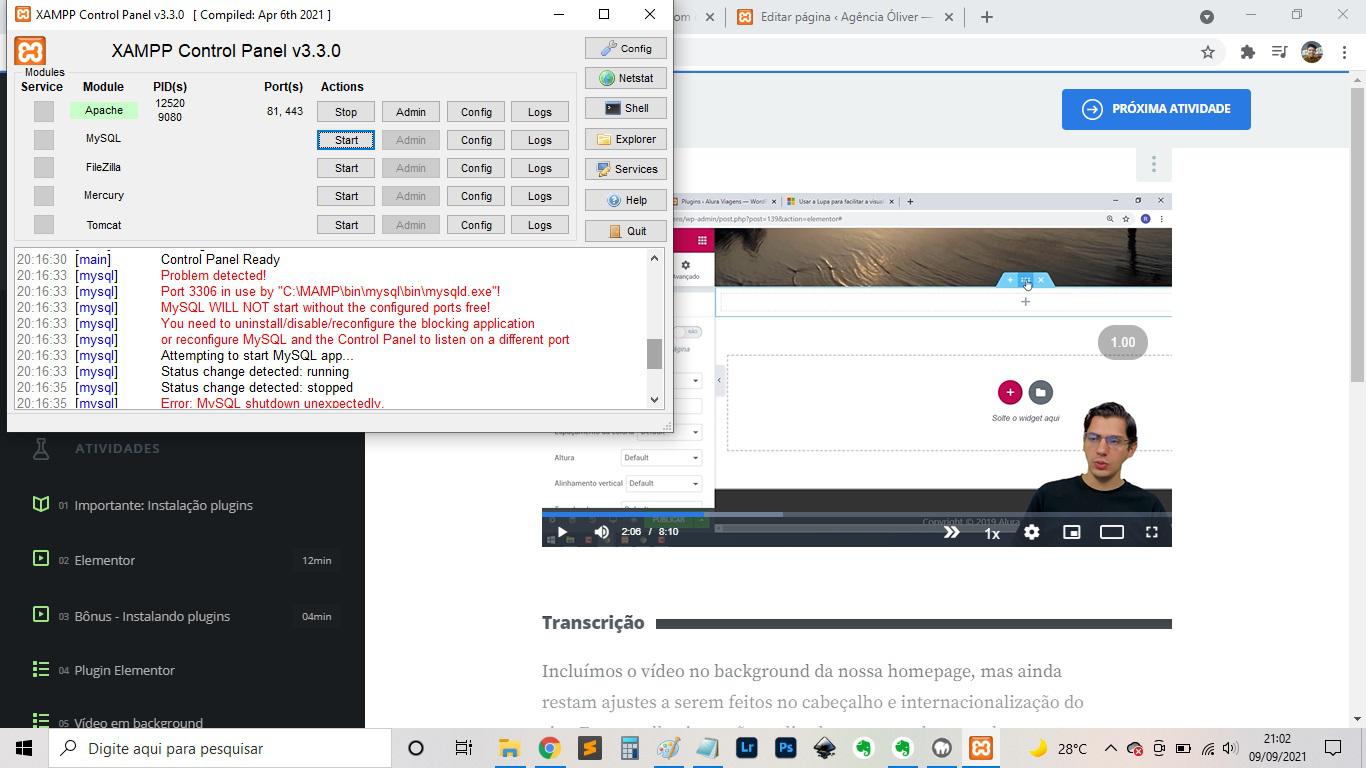
Task: Toggle Apache service checkbox
Action: click(43, 111)
